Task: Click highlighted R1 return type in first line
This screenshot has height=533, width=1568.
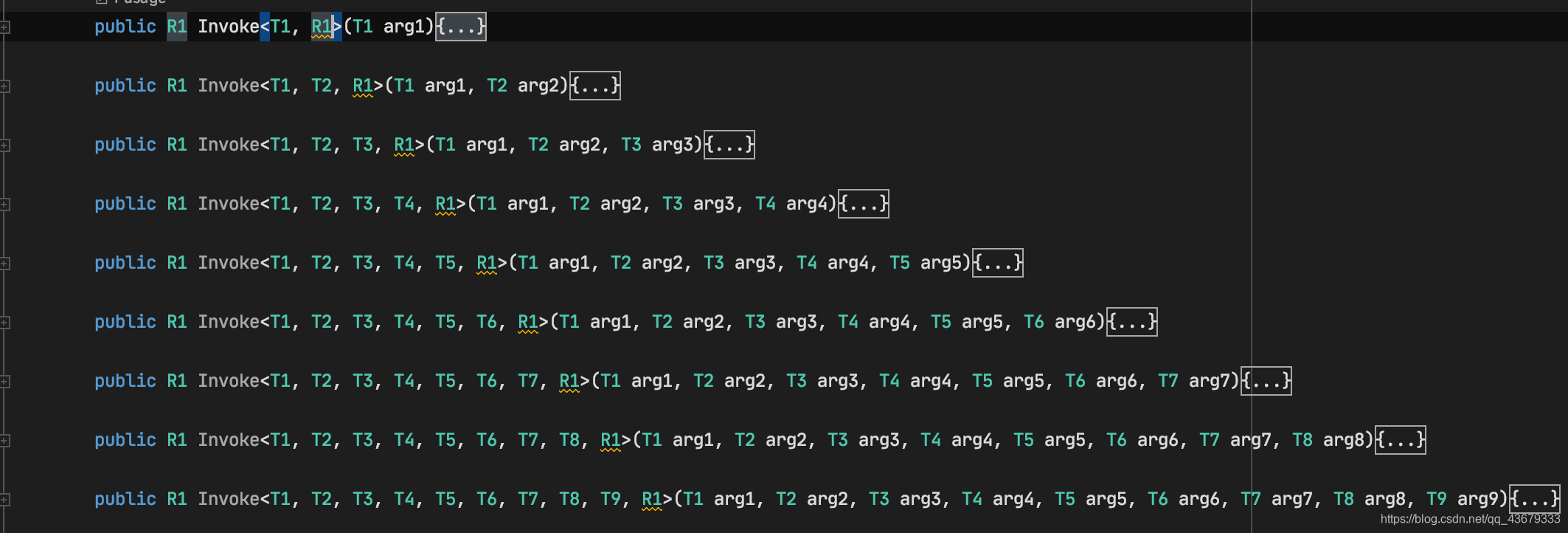Action: click(x=177, y=27)
